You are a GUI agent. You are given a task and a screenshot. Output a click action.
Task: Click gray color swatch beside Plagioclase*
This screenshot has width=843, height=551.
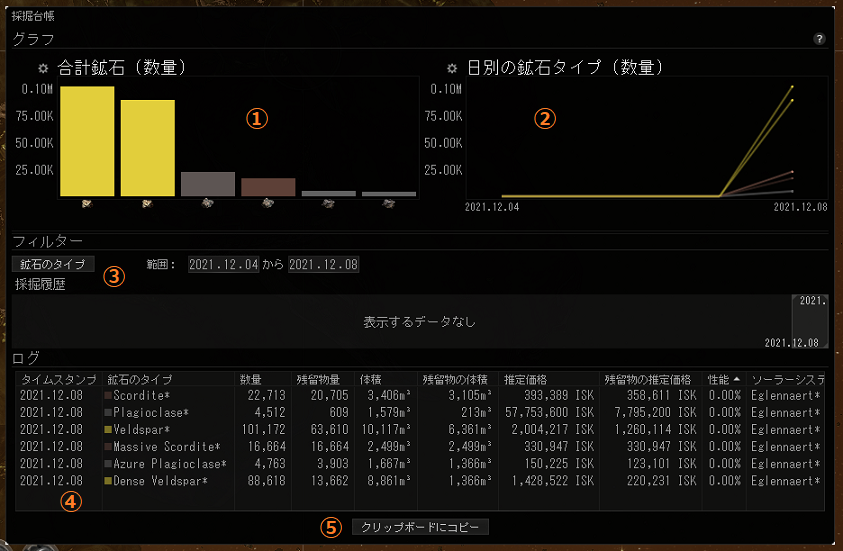[x=108, y=412]
